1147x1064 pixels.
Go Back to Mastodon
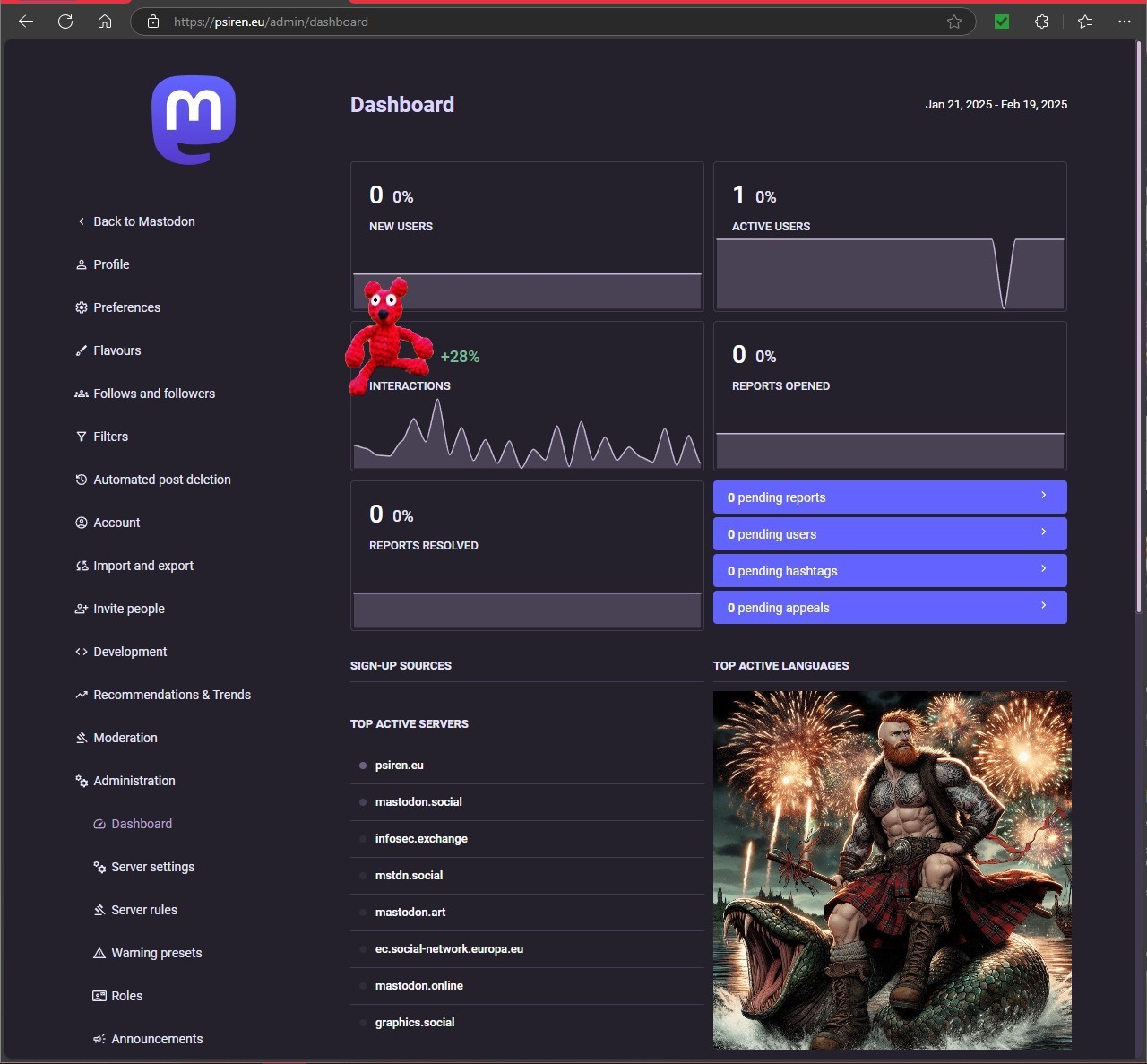[x=143, y=221]
